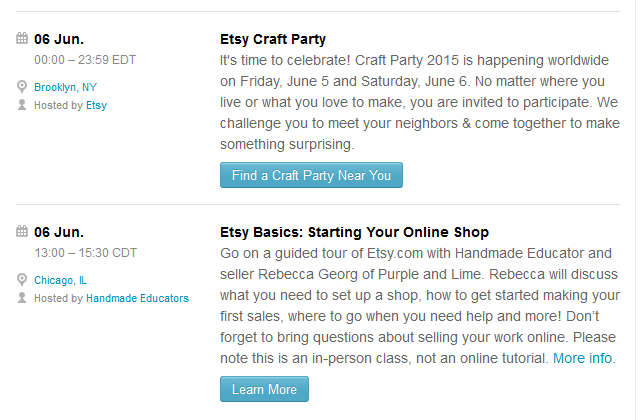643x420 pixels.
Task: Click the location pin icon next to Chicago, IL
Action: tap(22, 280)
